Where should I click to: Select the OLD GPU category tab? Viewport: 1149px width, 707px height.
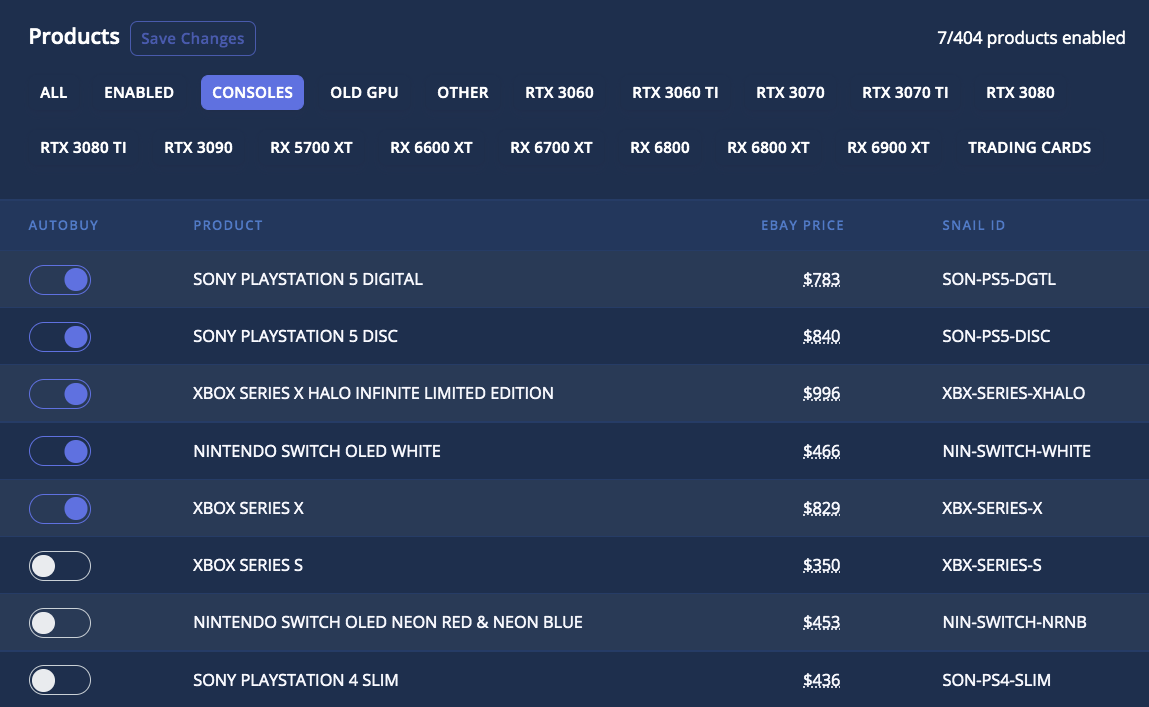point(364,93)
